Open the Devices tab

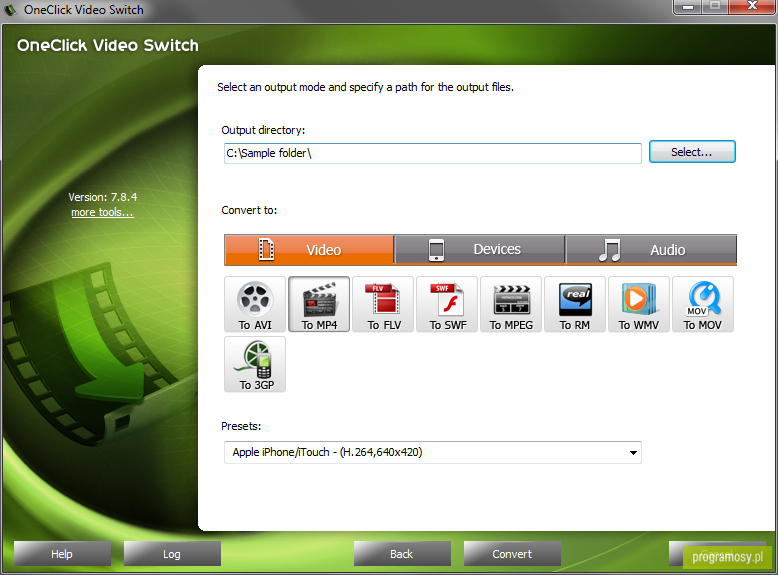[x=480, y=250]
